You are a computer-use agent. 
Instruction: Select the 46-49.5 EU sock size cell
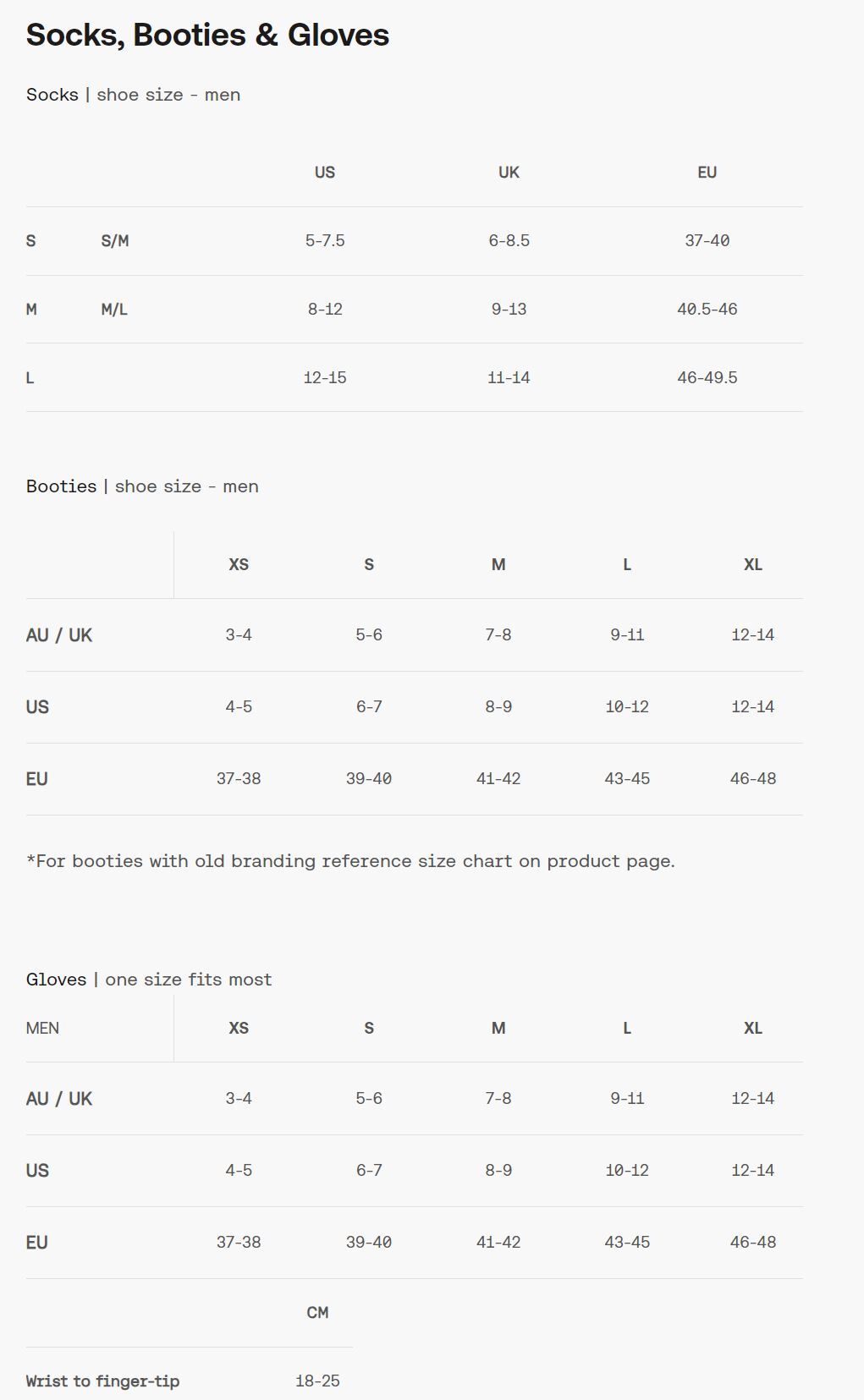tap(707, 378)
